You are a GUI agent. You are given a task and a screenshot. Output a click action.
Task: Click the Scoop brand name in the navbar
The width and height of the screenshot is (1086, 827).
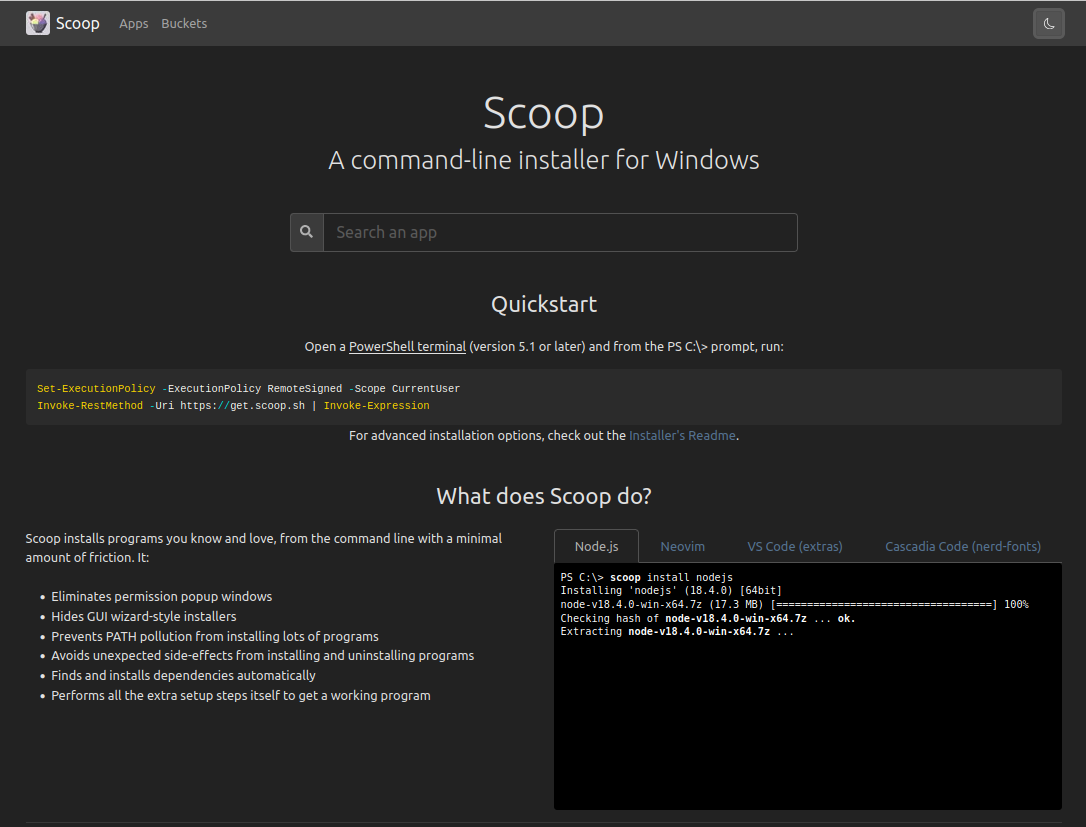pyautogui.click(x=78, y=24)
